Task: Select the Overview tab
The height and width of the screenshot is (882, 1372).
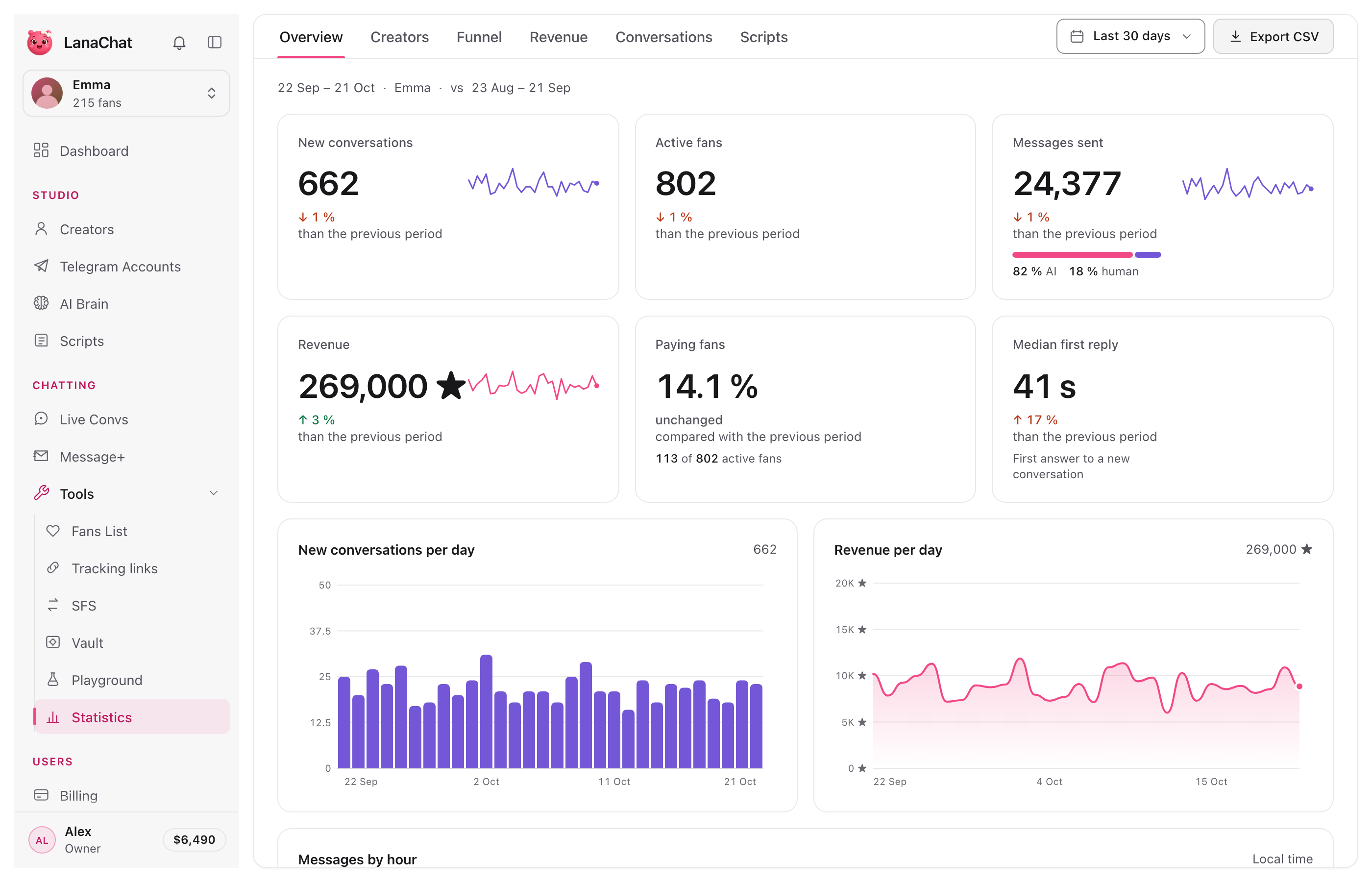Action: click(x=311, y=37)
